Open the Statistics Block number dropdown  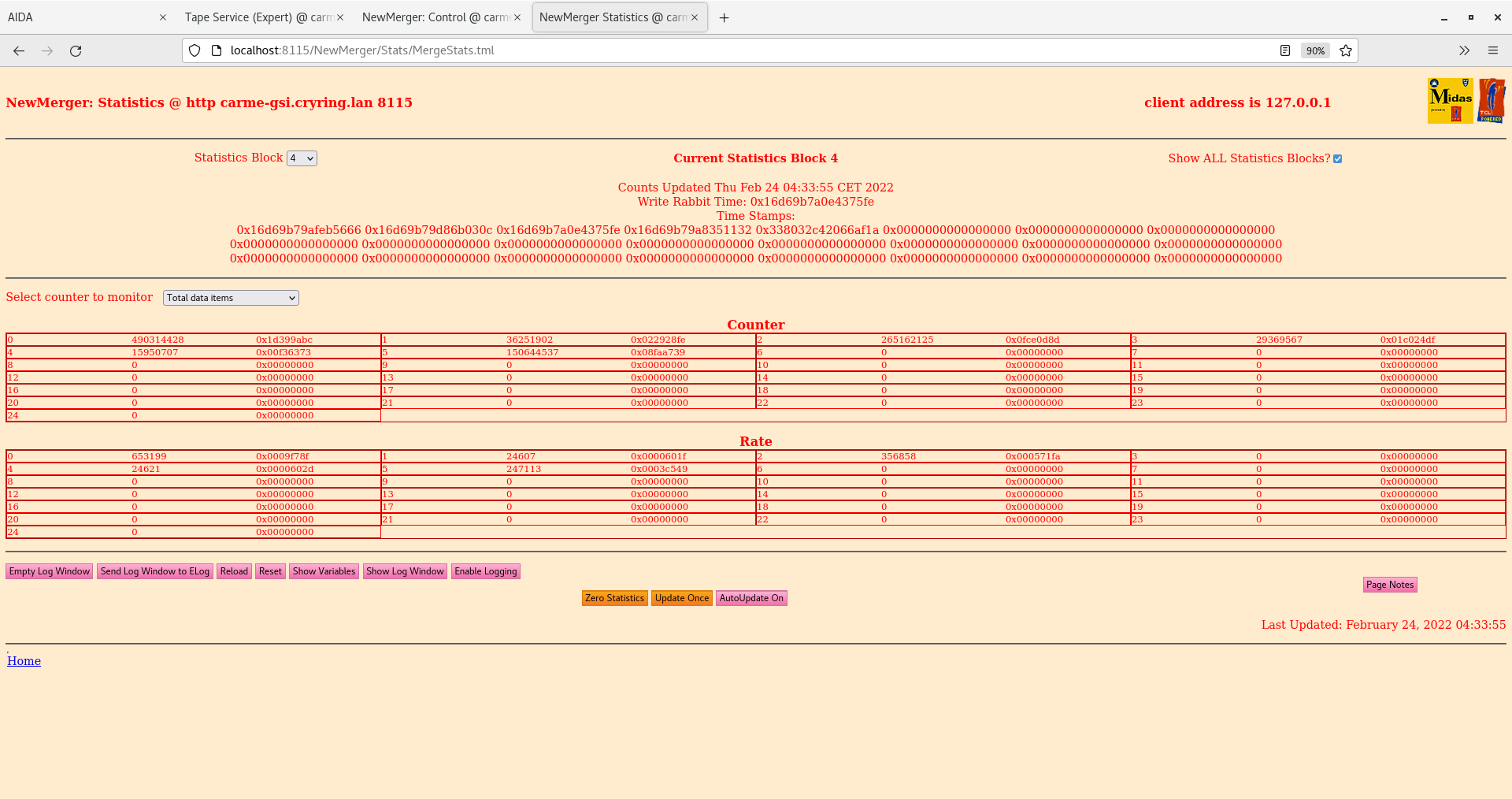pos(302,158)
